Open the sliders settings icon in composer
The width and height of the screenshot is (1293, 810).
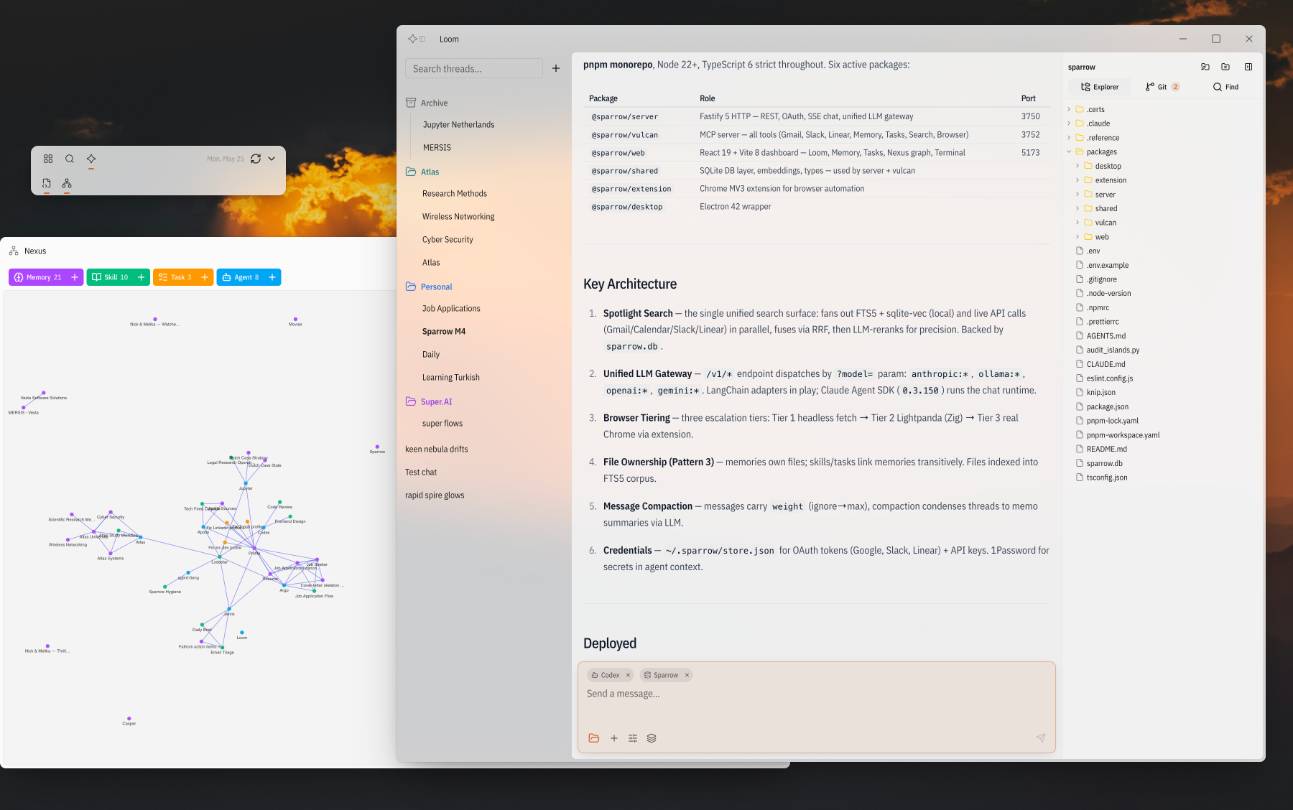(633, 738)
